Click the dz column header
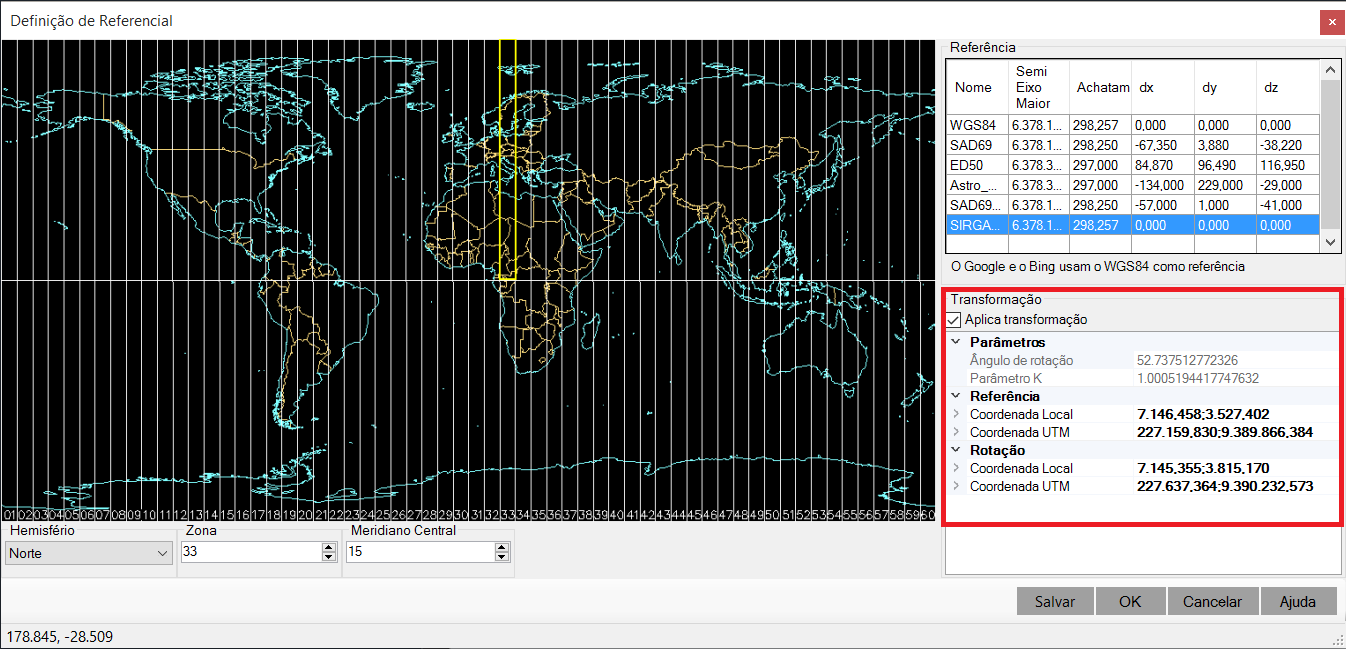 click(1287, 88)
